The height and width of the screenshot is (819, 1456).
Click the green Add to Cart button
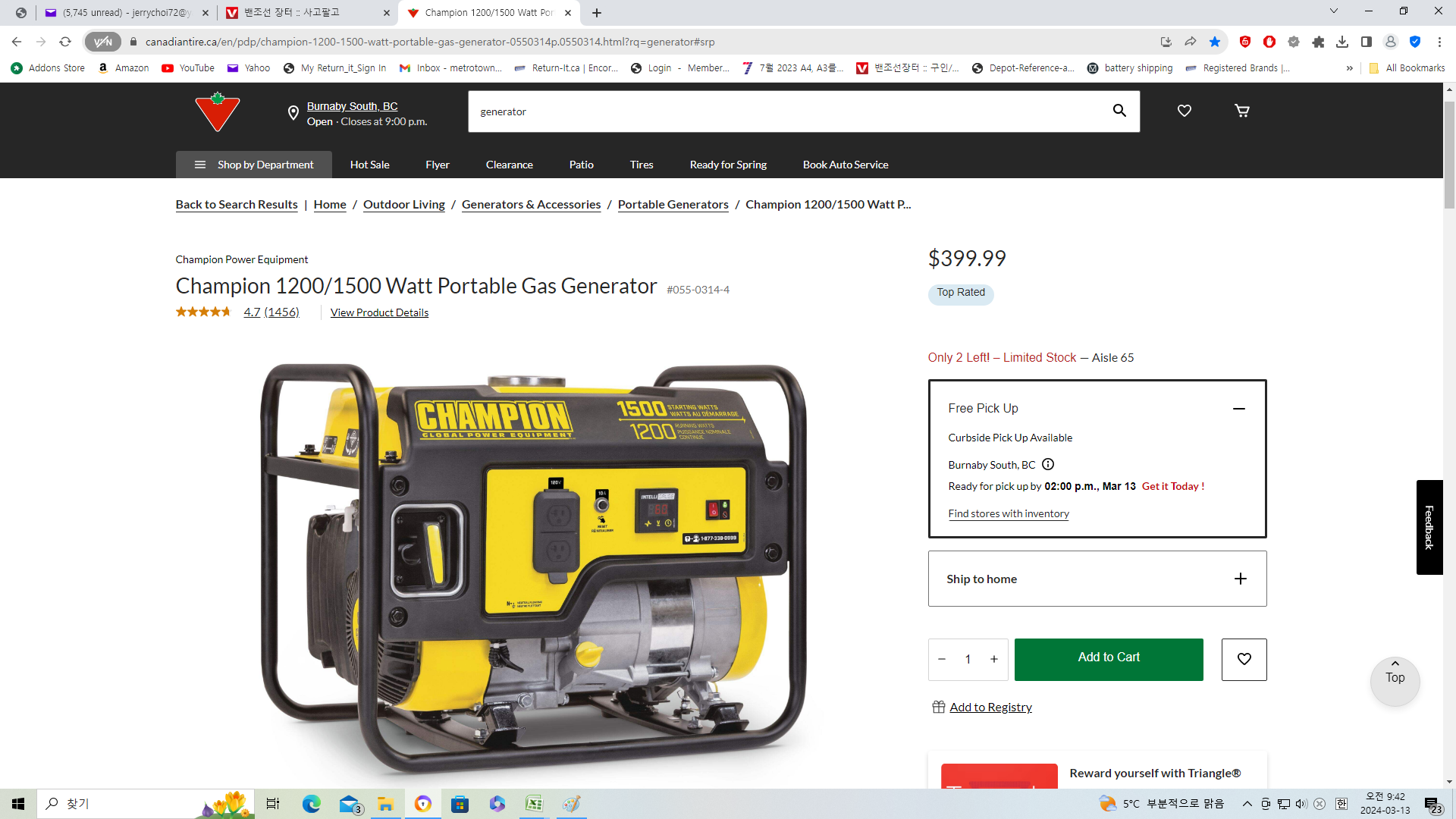coord(1109,659)
